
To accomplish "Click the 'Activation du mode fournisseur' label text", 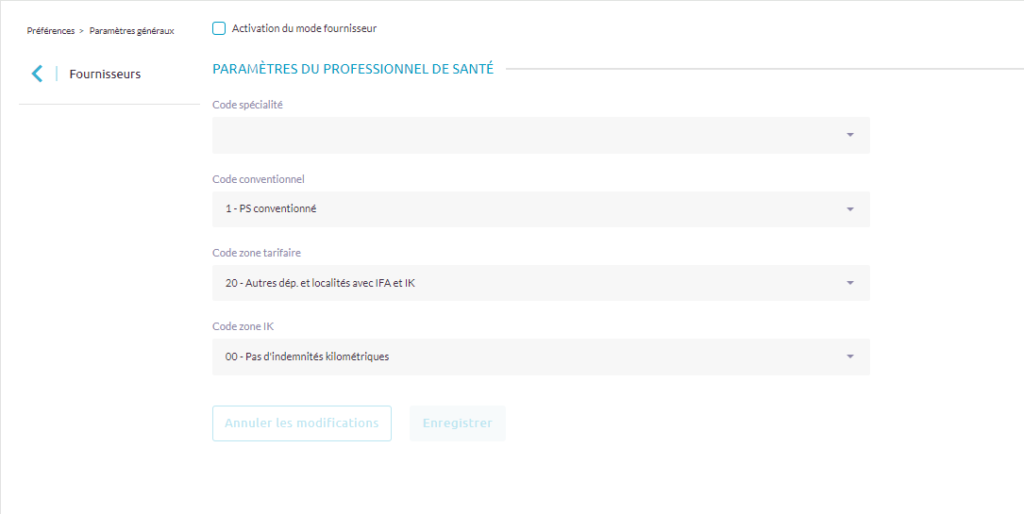I will (x=304, y=29).
